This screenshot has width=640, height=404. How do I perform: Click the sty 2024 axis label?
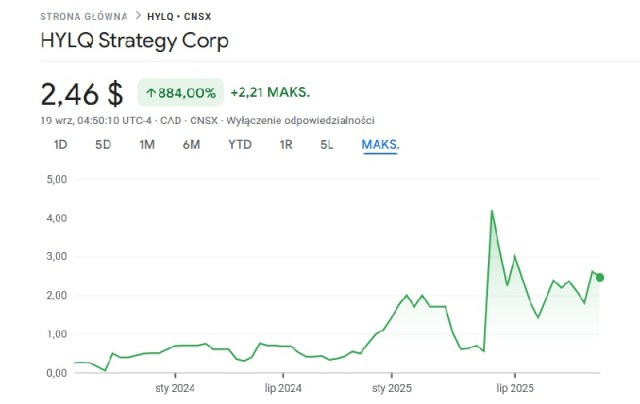click(174, 387)
